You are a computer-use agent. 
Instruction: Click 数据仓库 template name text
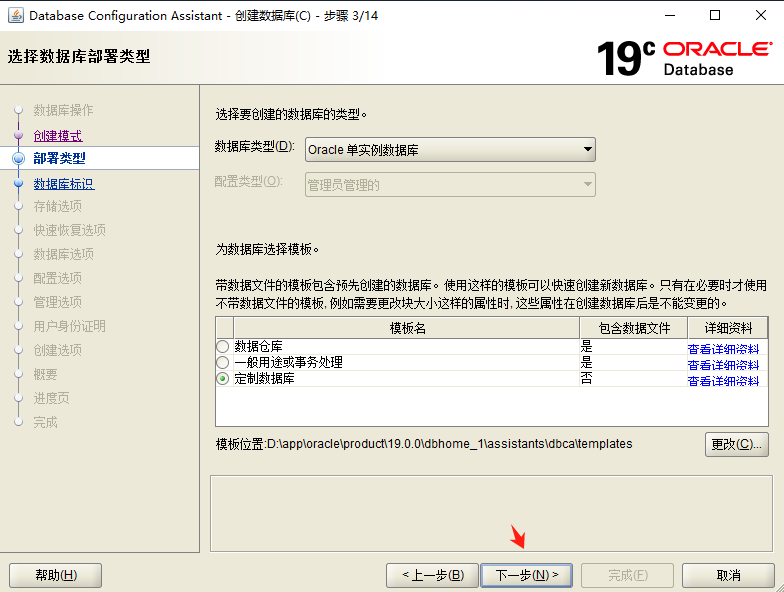[x=258, y=346]
